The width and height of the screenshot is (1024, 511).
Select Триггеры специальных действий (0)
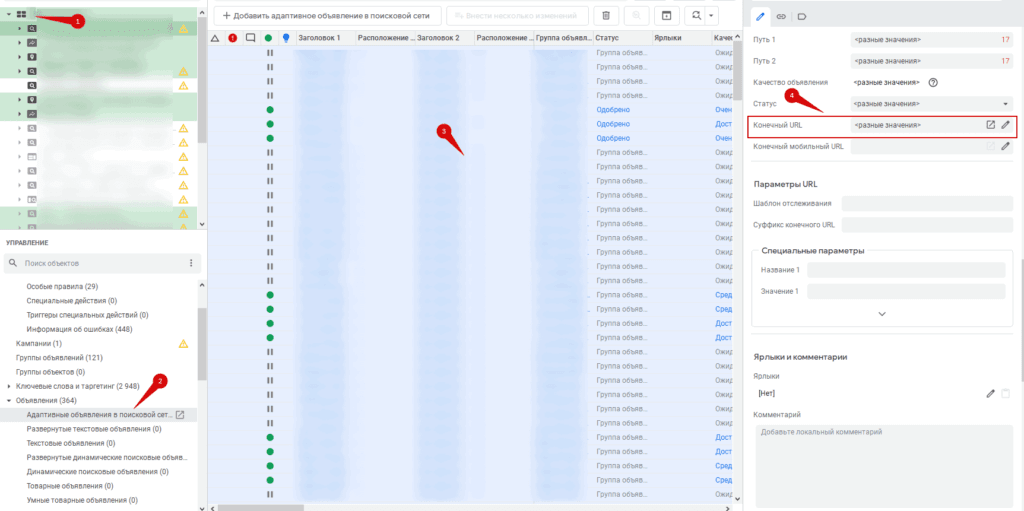tap(88, 315)
